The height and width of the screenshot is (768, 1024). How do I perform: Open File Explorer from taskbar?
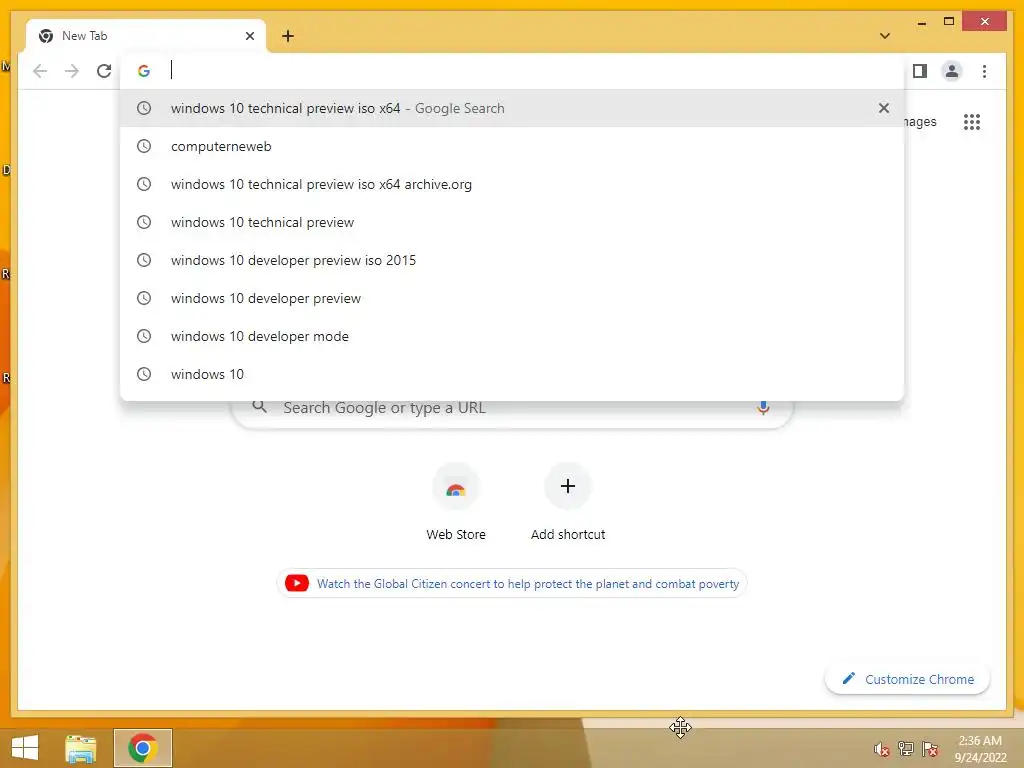click(x=80, y=748)
